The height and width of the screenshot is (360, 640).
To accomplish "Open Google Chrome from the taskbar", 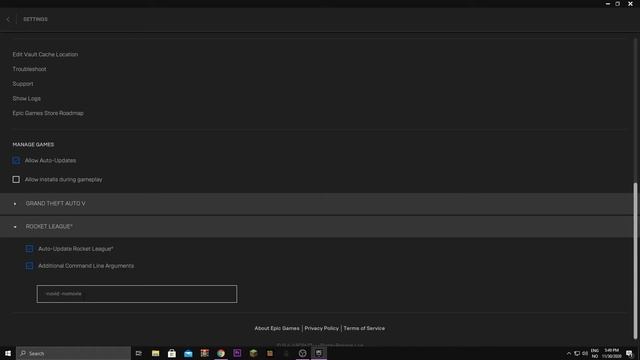I will pos(221,353).
